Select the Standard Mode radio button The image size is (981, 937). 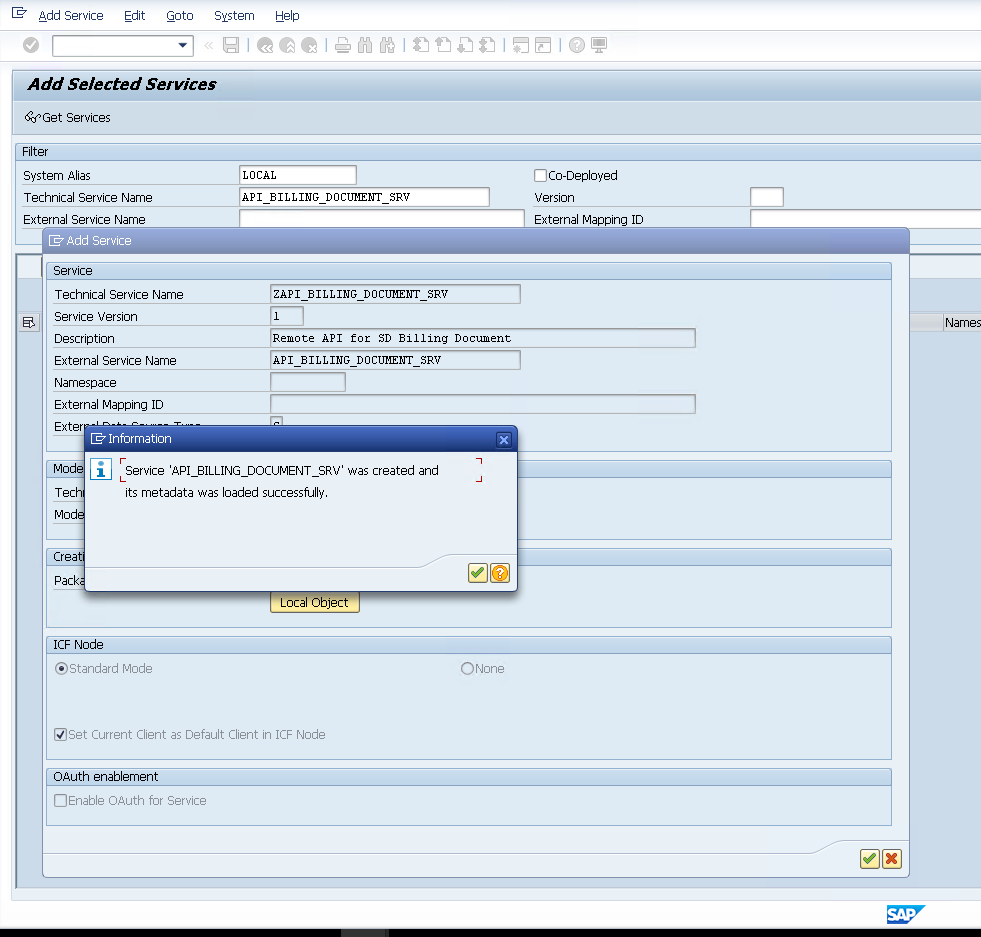pyautogui.click(x=62, y=669)
